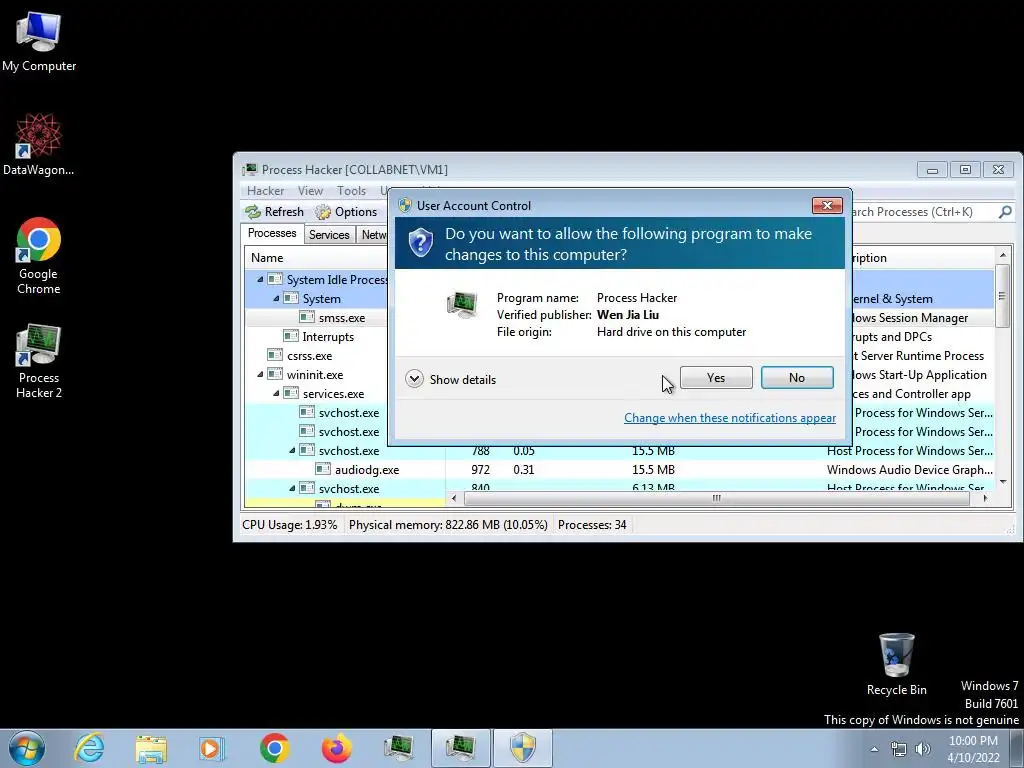The width and height of the screenshot is (1024, 768).
Task: Open Windows Explorer from the taskbar
Action: (151, 748)
